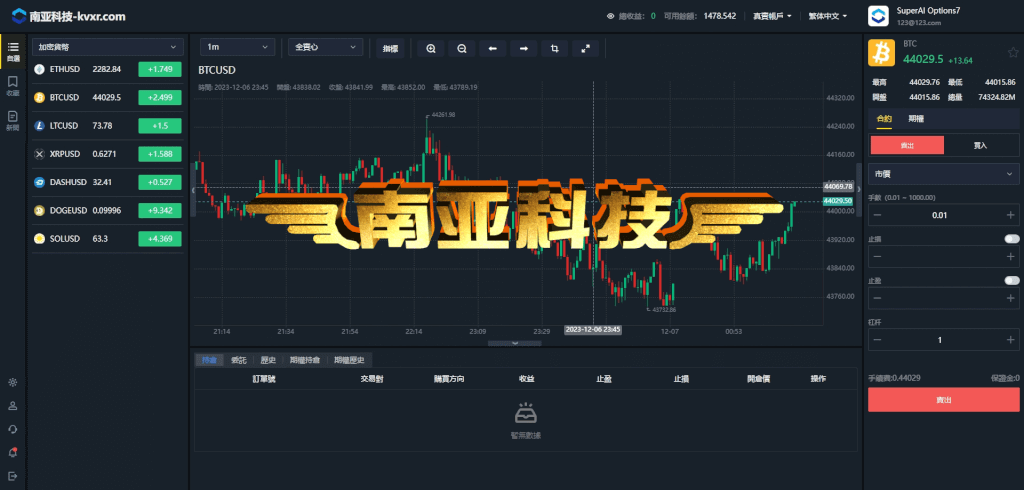The image size is (1024, 490).
Task: Click the SuperAI Options7 avatar
Action: [878, 16]
